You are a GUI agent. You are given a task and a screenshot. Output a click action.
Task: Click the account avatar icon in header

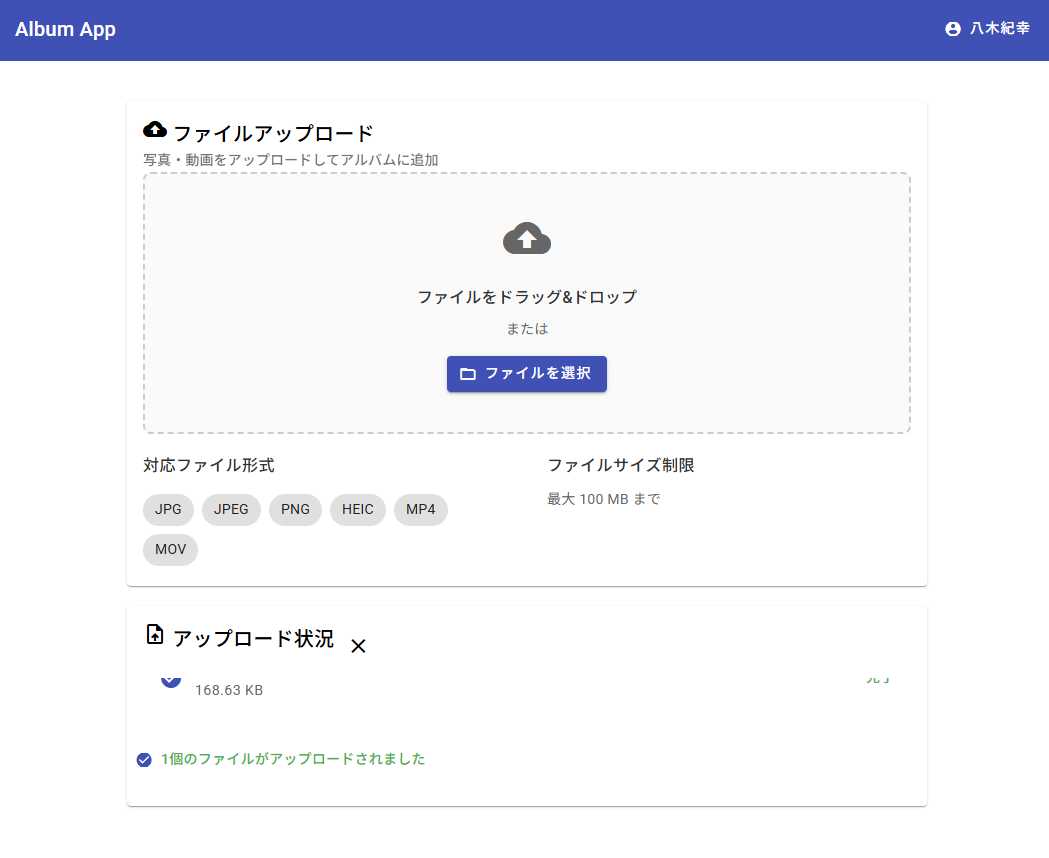point(952,29)
